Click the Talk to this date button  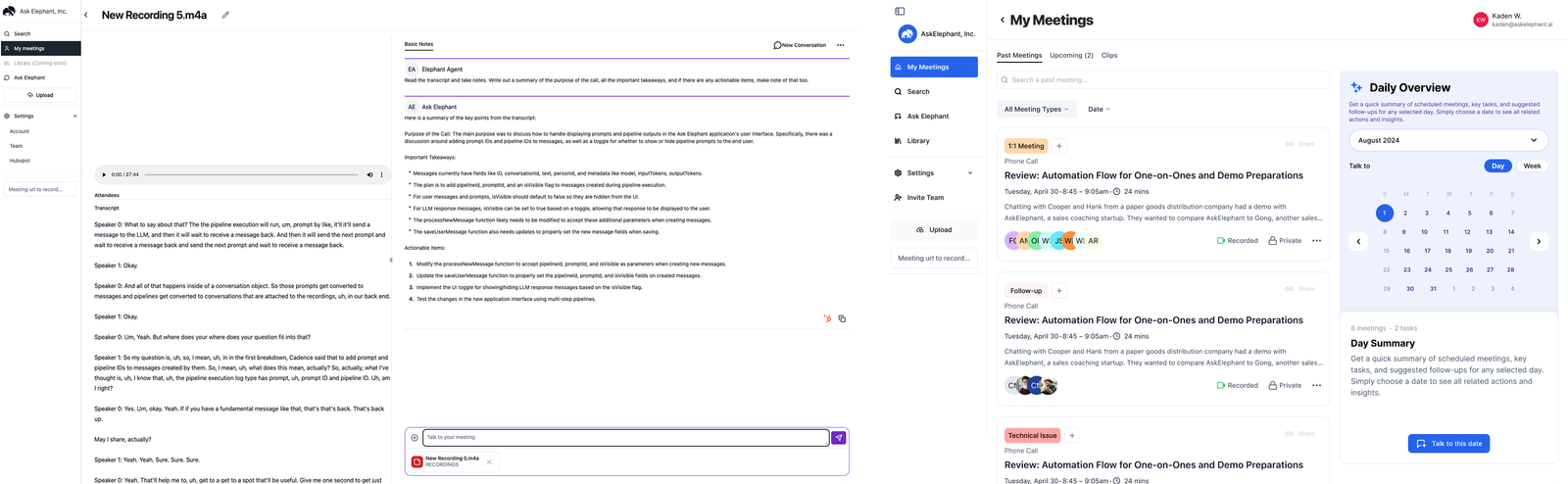(x=1448, y=444)
